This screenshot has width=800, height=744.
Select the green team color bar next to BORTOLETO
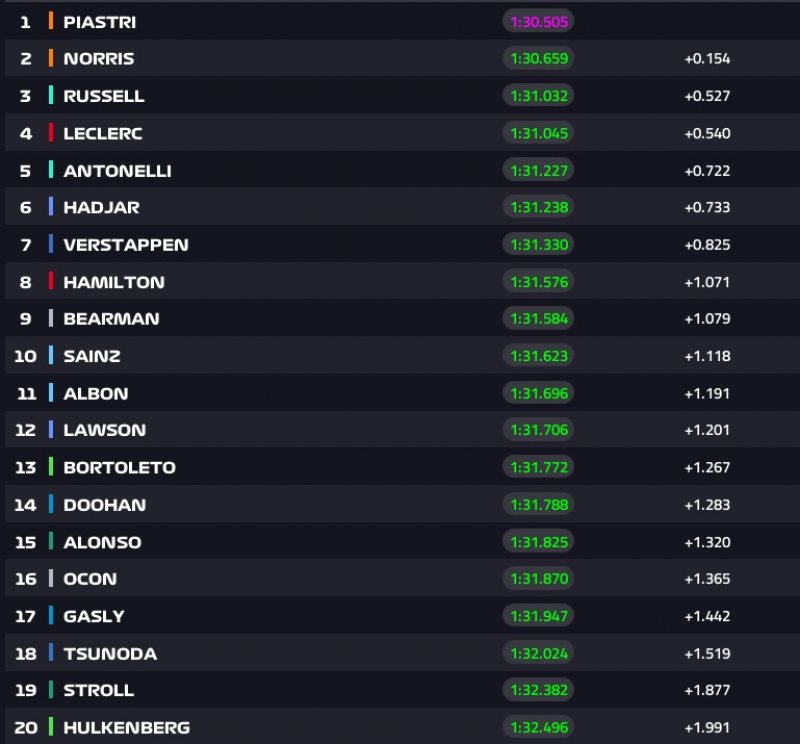51,467
